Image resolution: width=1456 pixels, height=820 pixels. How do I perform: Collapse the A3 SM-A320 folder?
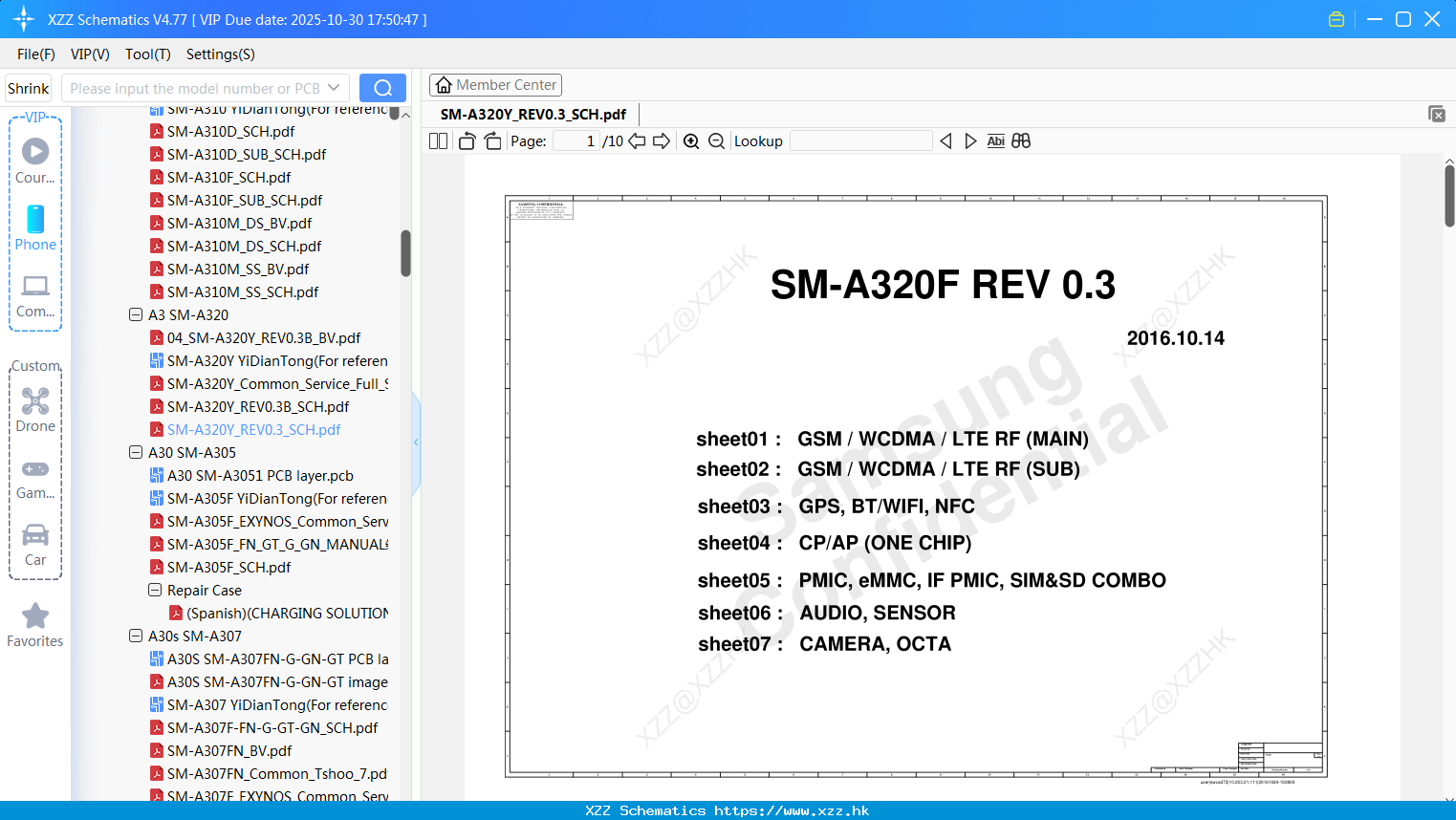tap(136, 314)
